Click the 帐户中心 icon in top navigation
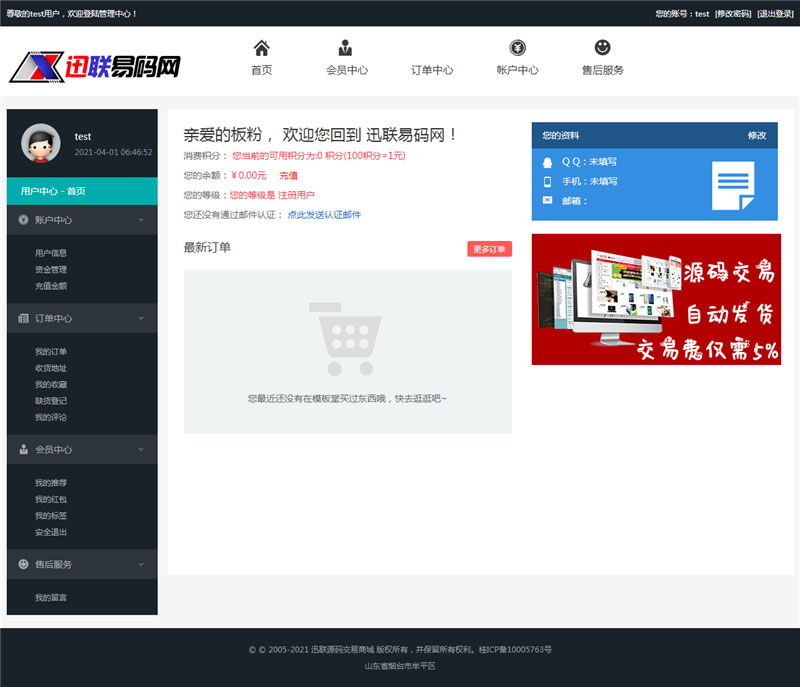800x687 pixels. coord(516,46)
